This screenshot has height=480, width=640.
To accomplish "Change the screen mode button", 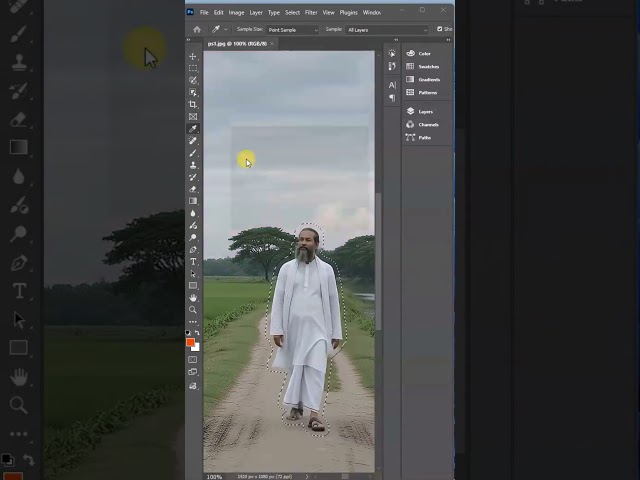I will [193, 372].
